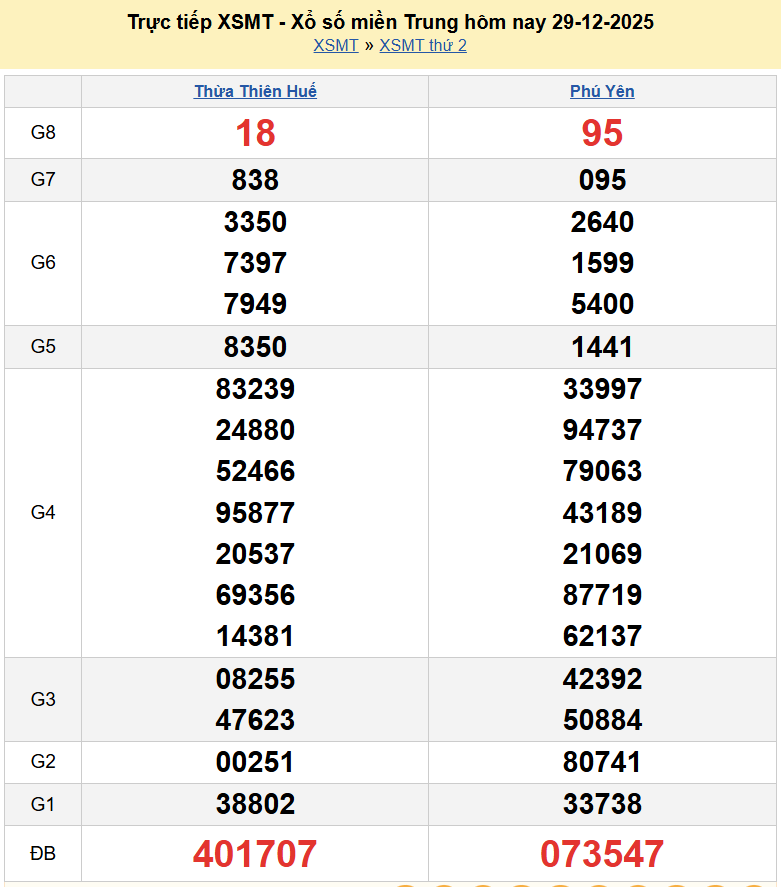
Task: Click G6 number 1599
Action: pos(602,263)
